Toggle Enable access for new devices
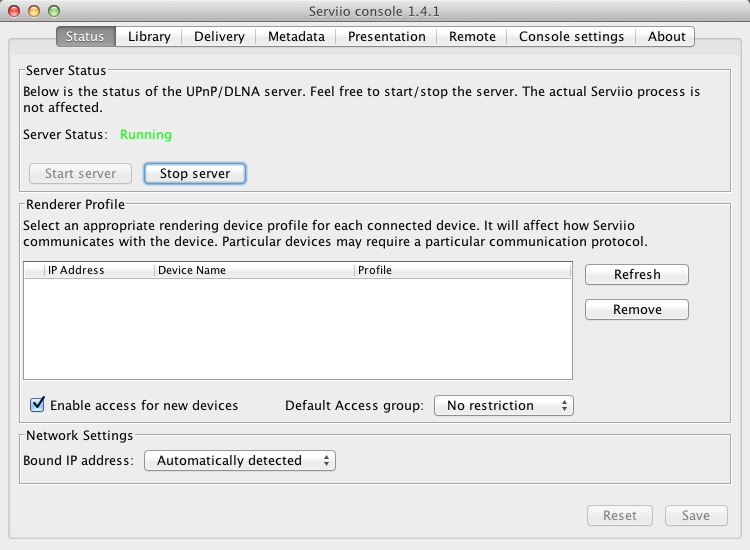Image resolution: width=750 pixels, height=550 pixels. coord(38,405)
